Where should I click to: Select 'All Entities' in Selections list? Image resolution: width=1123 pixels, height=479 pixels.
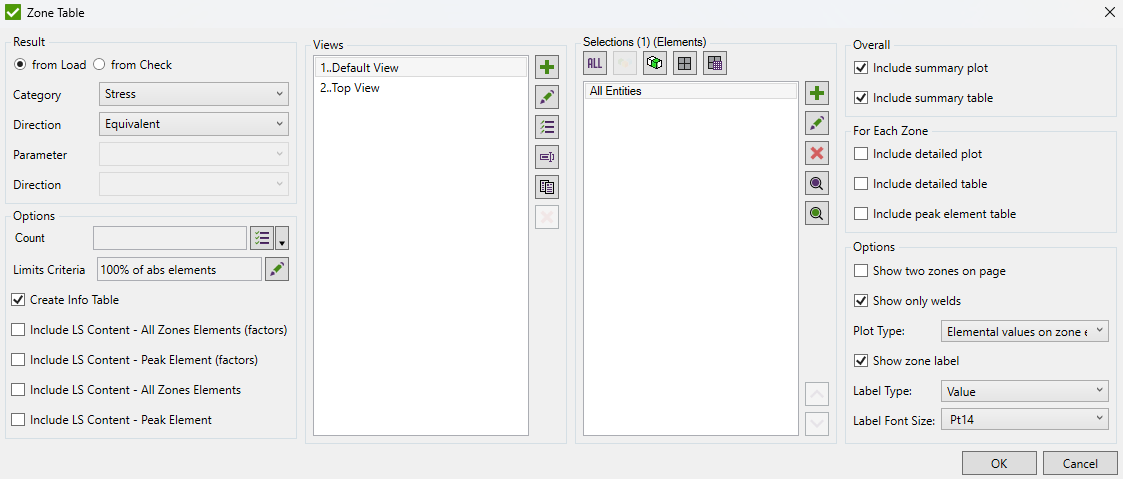tap(616, 91)
